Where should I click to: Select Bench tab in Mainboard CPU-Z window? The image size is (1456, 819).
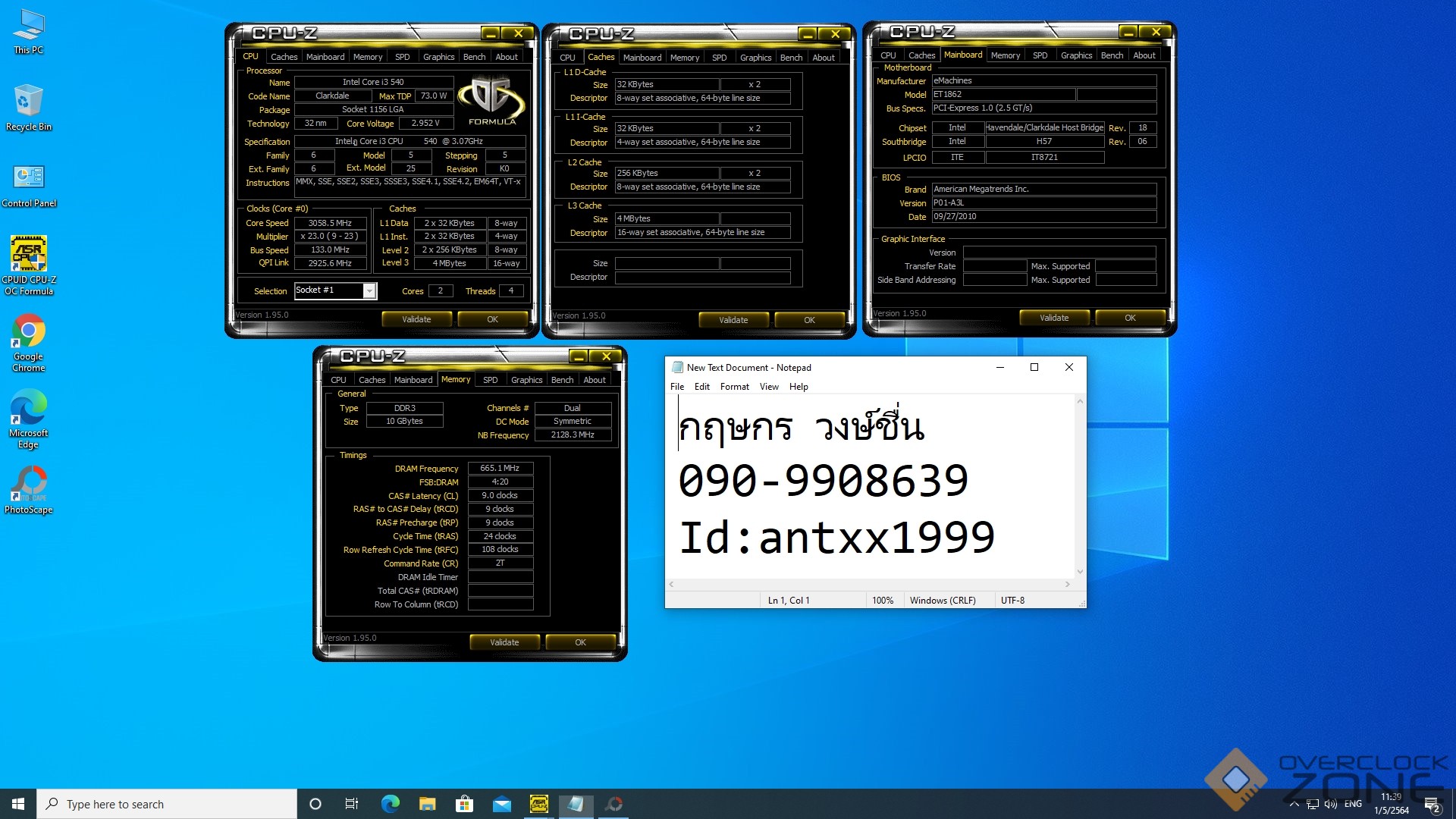coord(1112,55)
